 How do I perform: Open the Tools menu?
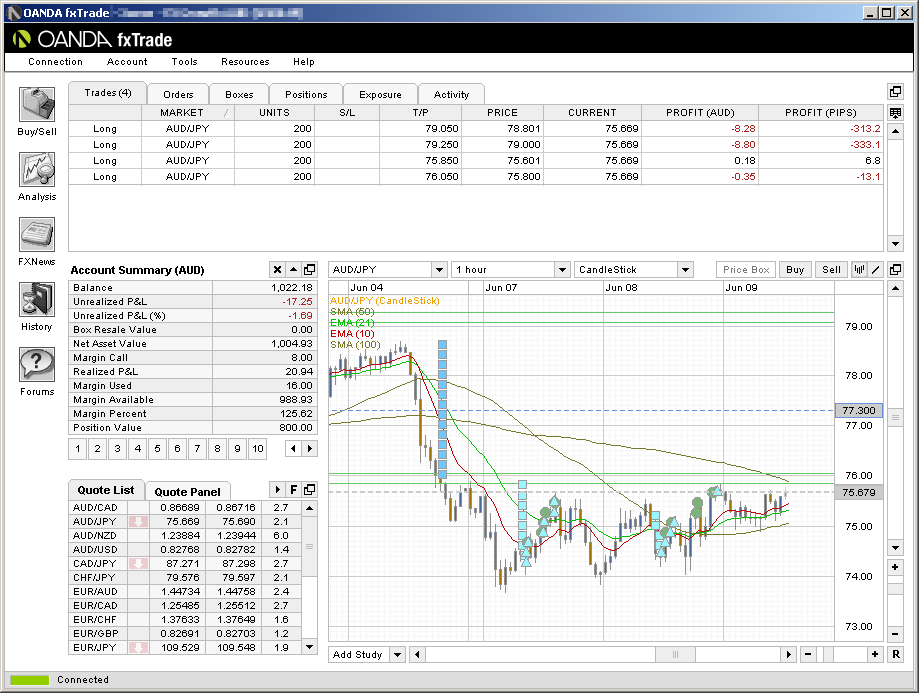tap(184, 62)
